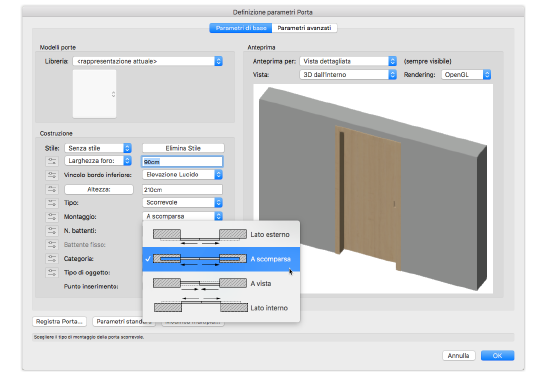Open the Vista 3D dall'interno dropdown

click(348, 75)
